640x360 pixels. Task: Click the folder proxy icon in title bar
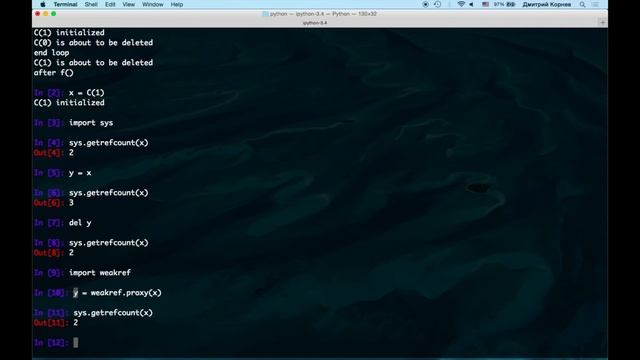pos(265,14)
